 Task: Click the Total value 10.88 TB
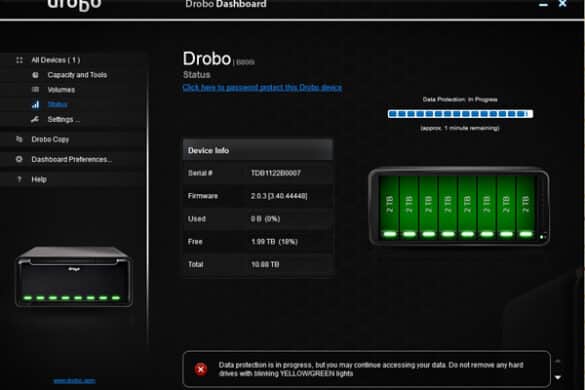(265, 265)
